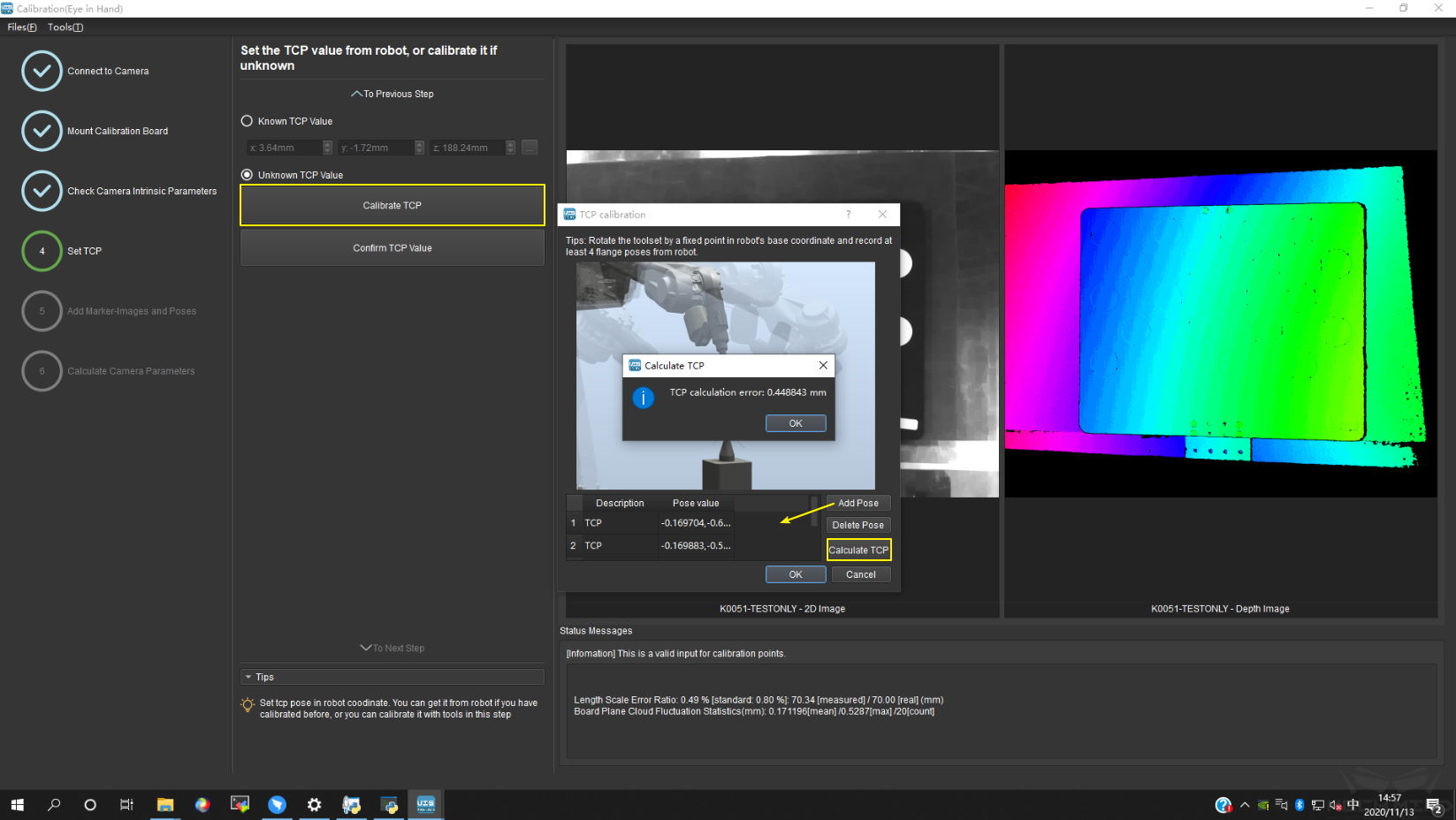Select the Unknown TCP Value radio button

point(248,175)
